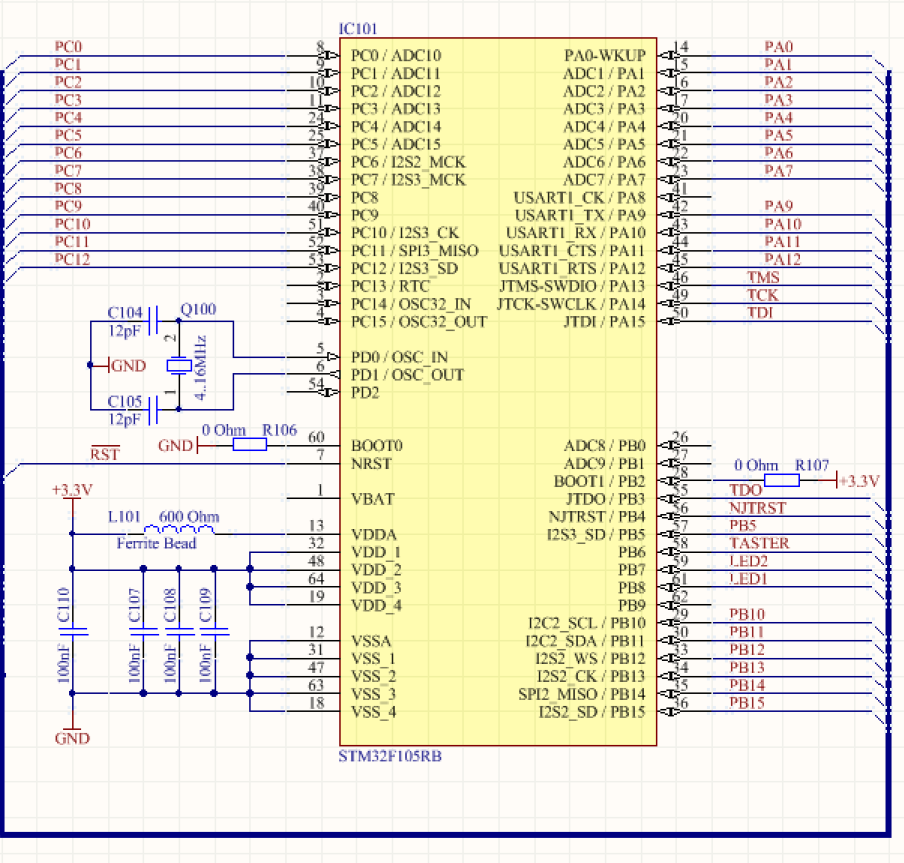Select the TDO net label
The width and height of the screenshot is (904, 863).
[745, 490]
